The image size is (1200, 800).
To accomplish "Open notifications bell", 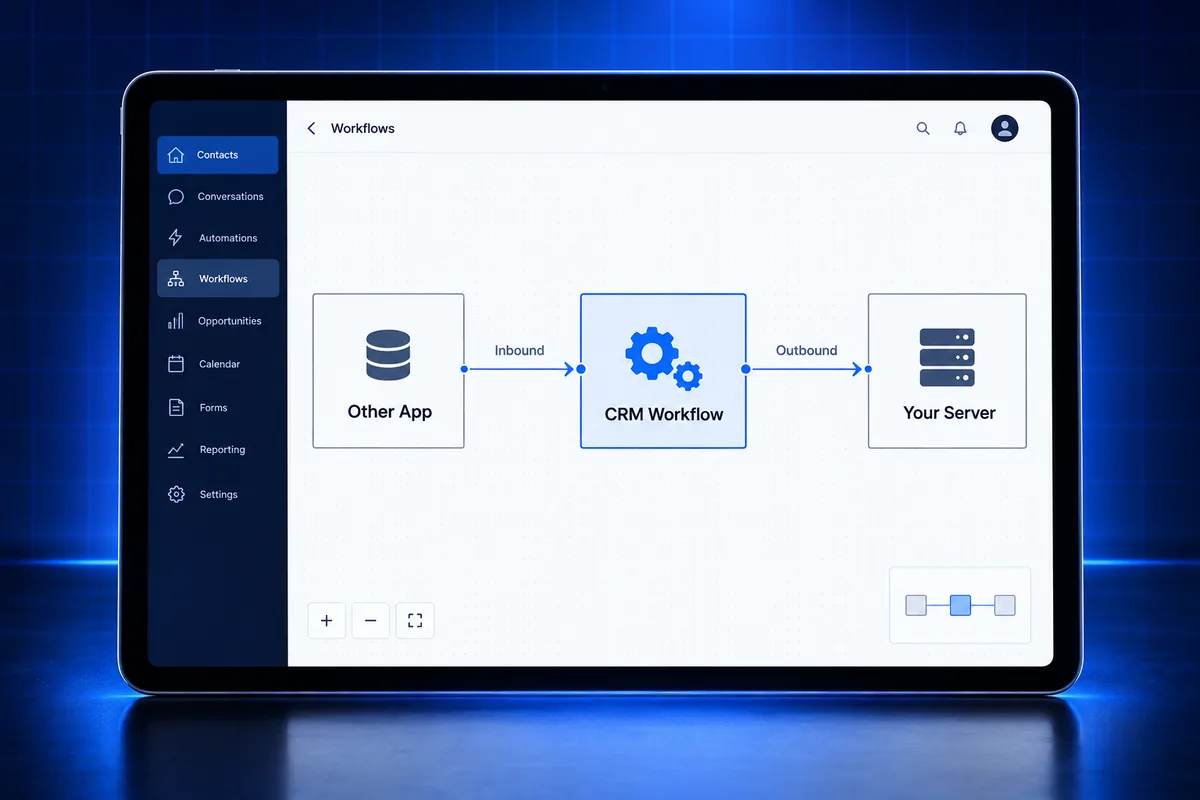I will [x=960, y=128].
